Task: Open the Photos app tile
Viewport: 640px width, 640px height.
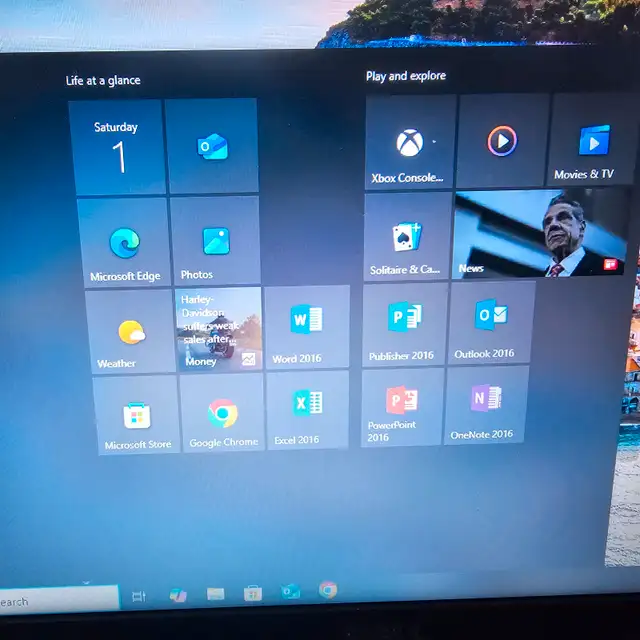Action: point(215,242)
